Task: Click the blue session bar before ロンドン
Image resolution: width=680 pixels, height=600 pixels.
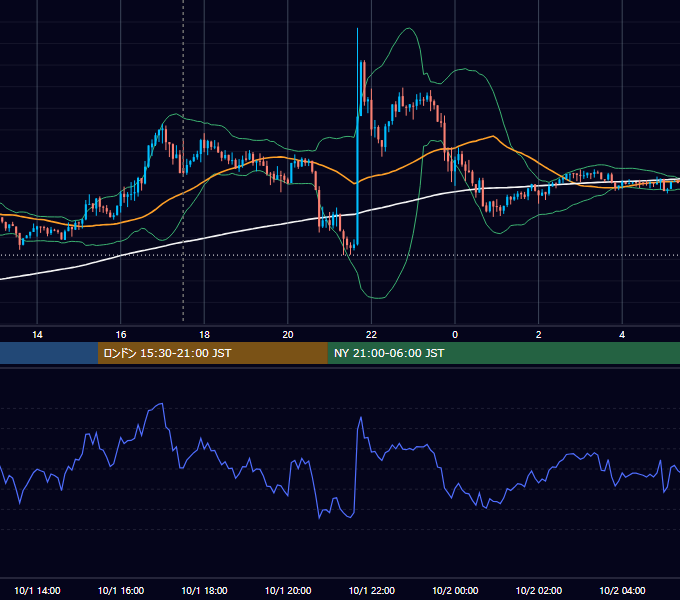Action: (49, 353)
